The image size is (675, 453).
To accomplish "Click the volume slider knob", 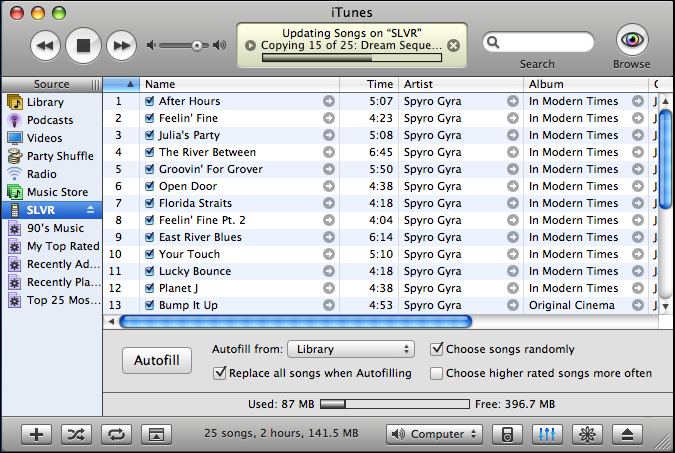I will point(197,45).
